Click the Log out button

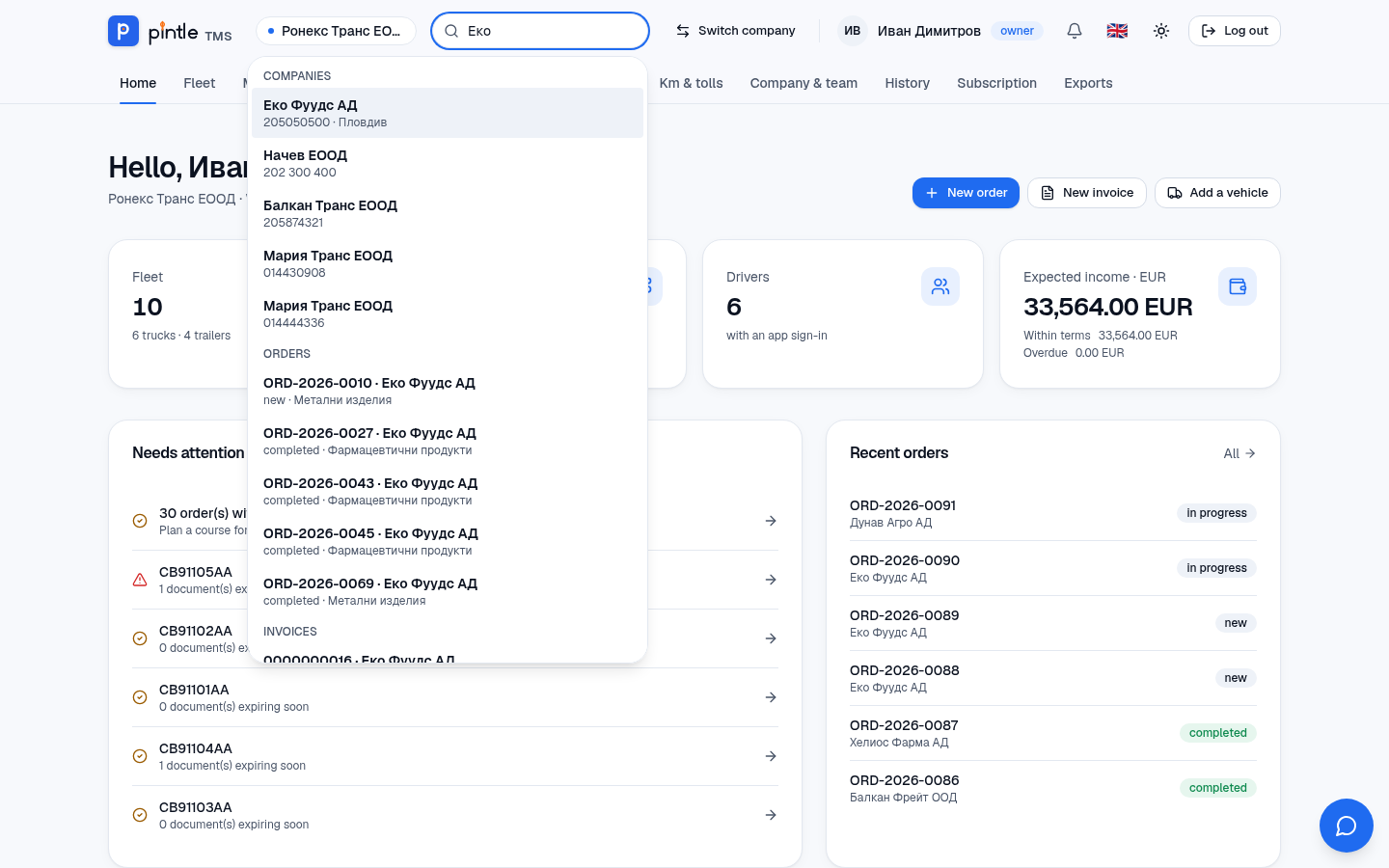coord(1235,31)
